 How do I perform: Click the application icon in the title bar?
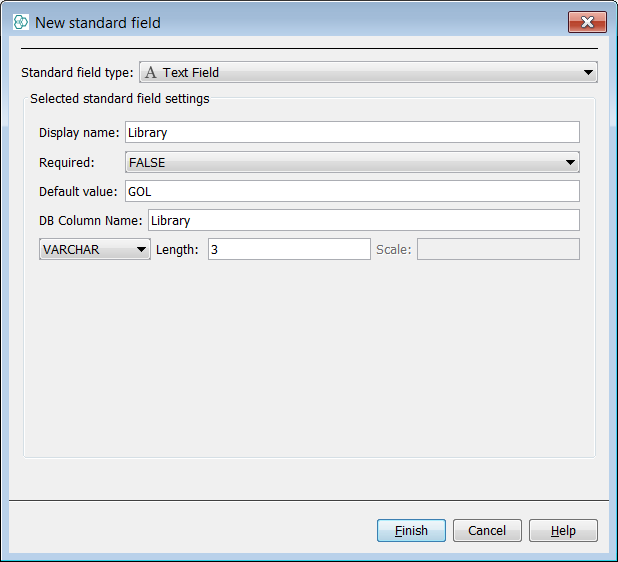pyautogui.click(x=20, y=22)
